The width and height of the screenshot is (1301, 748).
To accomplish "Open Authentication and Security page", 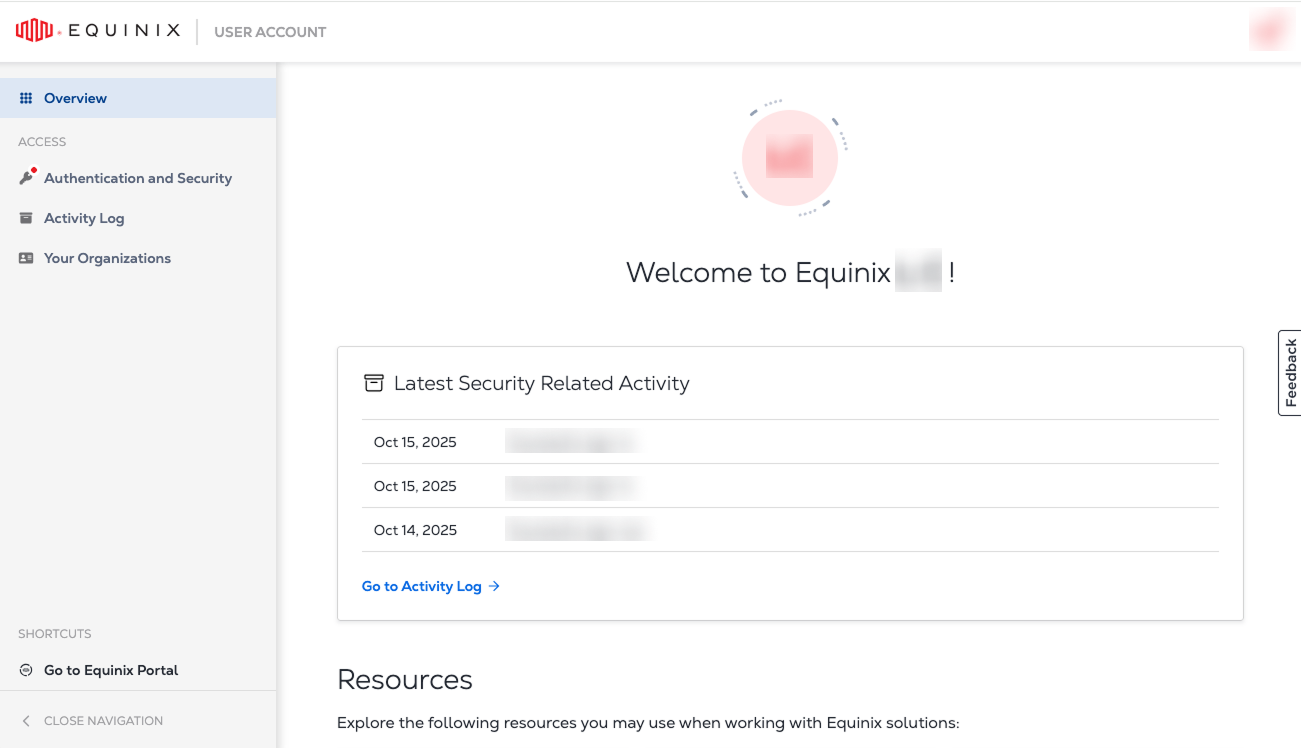I will 138,178.
